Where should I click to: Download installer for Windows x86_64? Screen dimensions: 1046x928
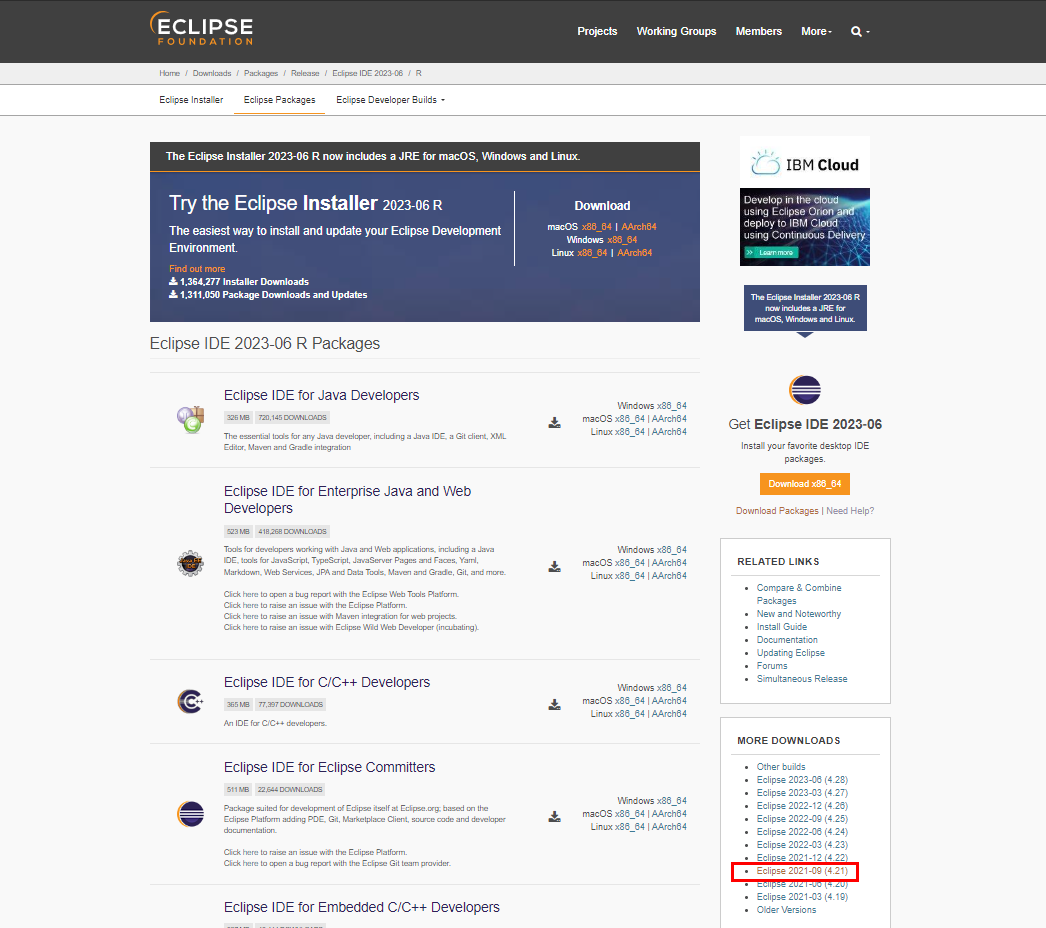click(622, 240)
